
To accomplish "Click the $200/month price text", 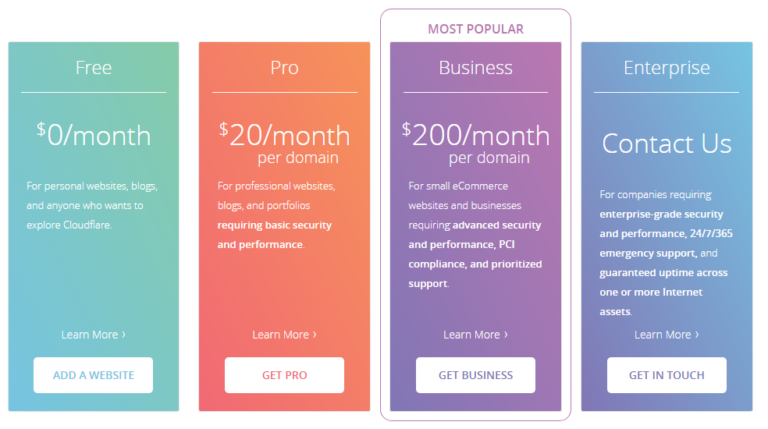I will pos(476,135).
